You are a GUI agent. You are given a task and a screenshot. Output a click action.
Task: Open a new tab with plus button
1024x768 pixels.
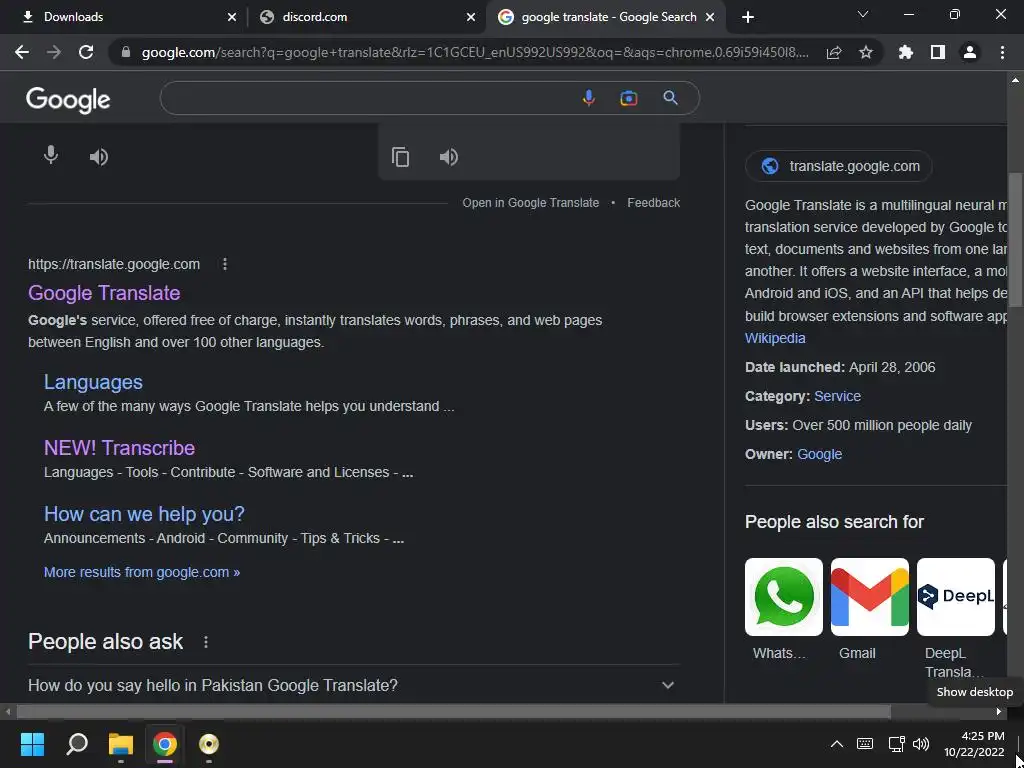pyautogui.click(x=748, y=17)
